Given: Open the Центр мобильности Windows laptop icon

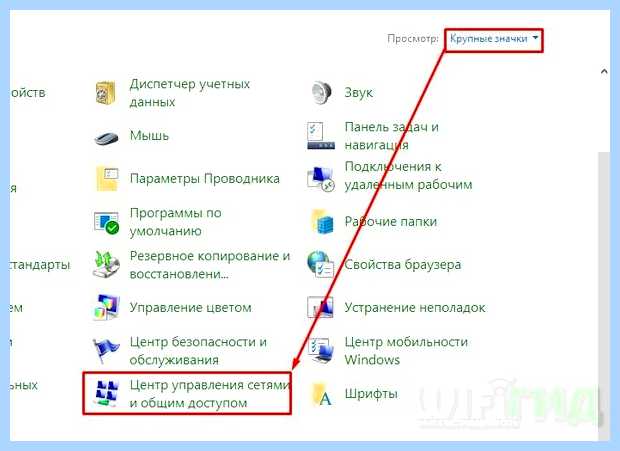Looking at the screenshot, I should [321, 351].
